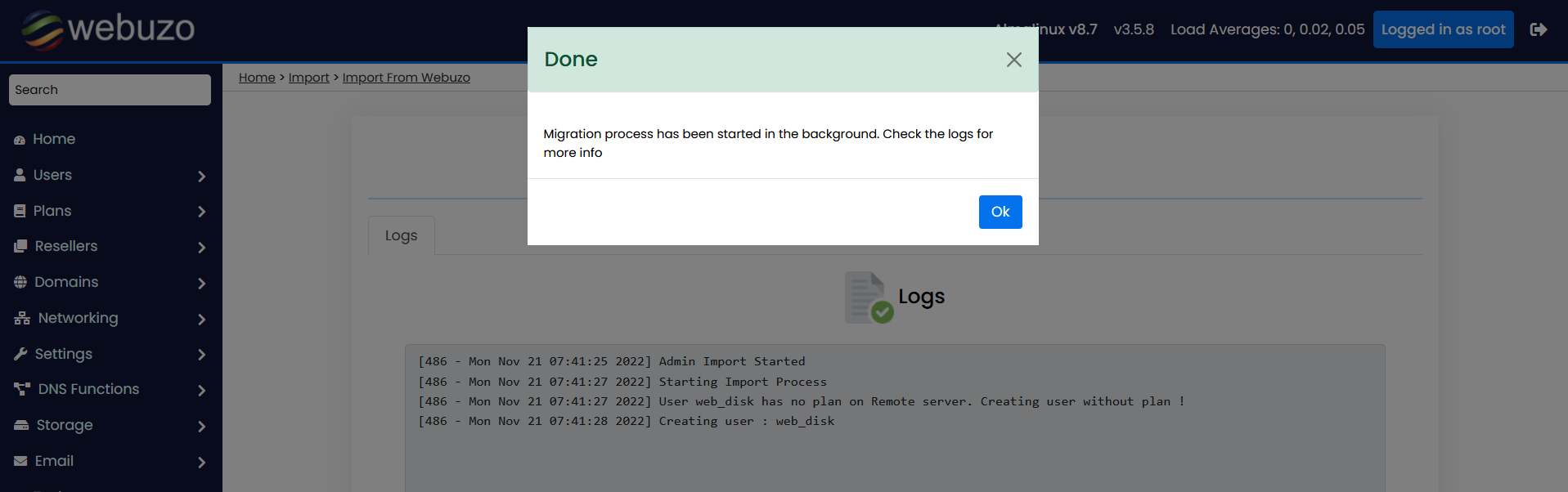1568x492 pixels.
Task: Expand the Domains submenu arrow
Action: [201, 283]
